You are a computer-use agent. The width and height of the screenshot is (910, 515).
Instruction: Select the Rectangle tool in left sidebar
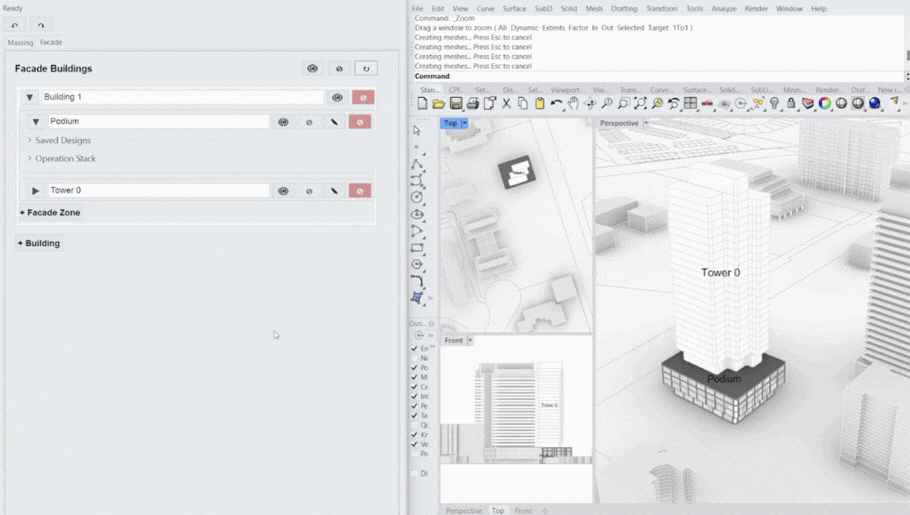coord(417,248)
